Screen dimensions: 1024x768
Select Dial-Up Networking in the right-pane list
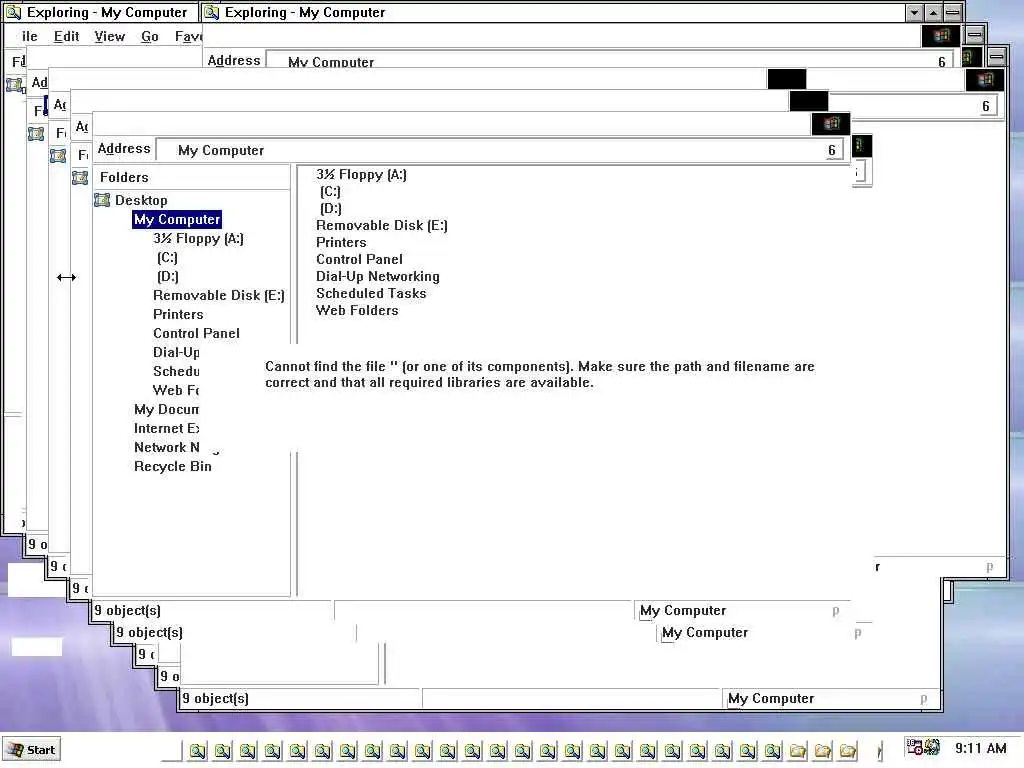(x=377, y=276)
